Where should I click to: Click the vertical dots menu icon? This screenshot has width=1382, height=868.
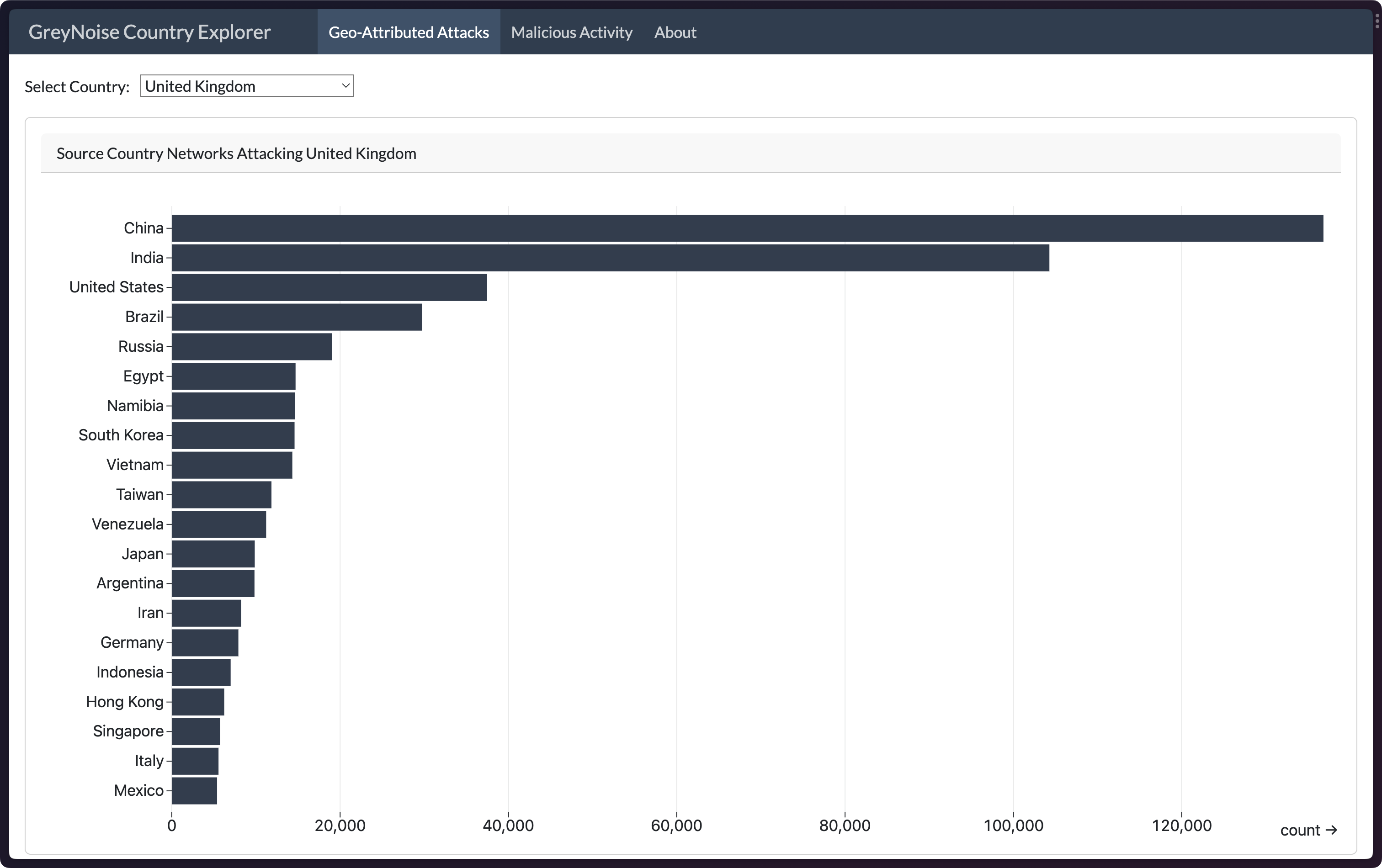point(1377,21)
